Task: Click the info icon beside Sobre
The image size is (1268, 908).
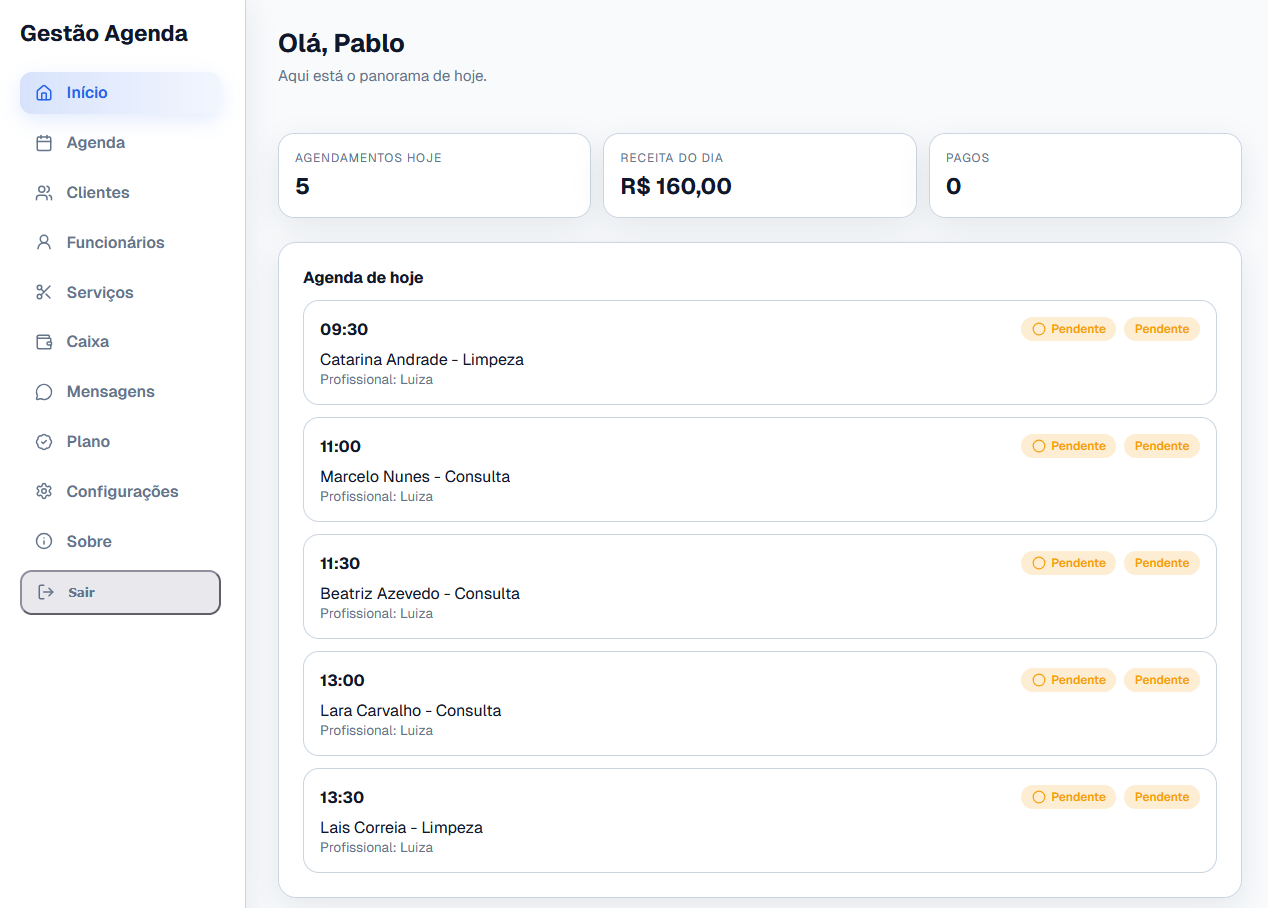Action: pos(44,542)
